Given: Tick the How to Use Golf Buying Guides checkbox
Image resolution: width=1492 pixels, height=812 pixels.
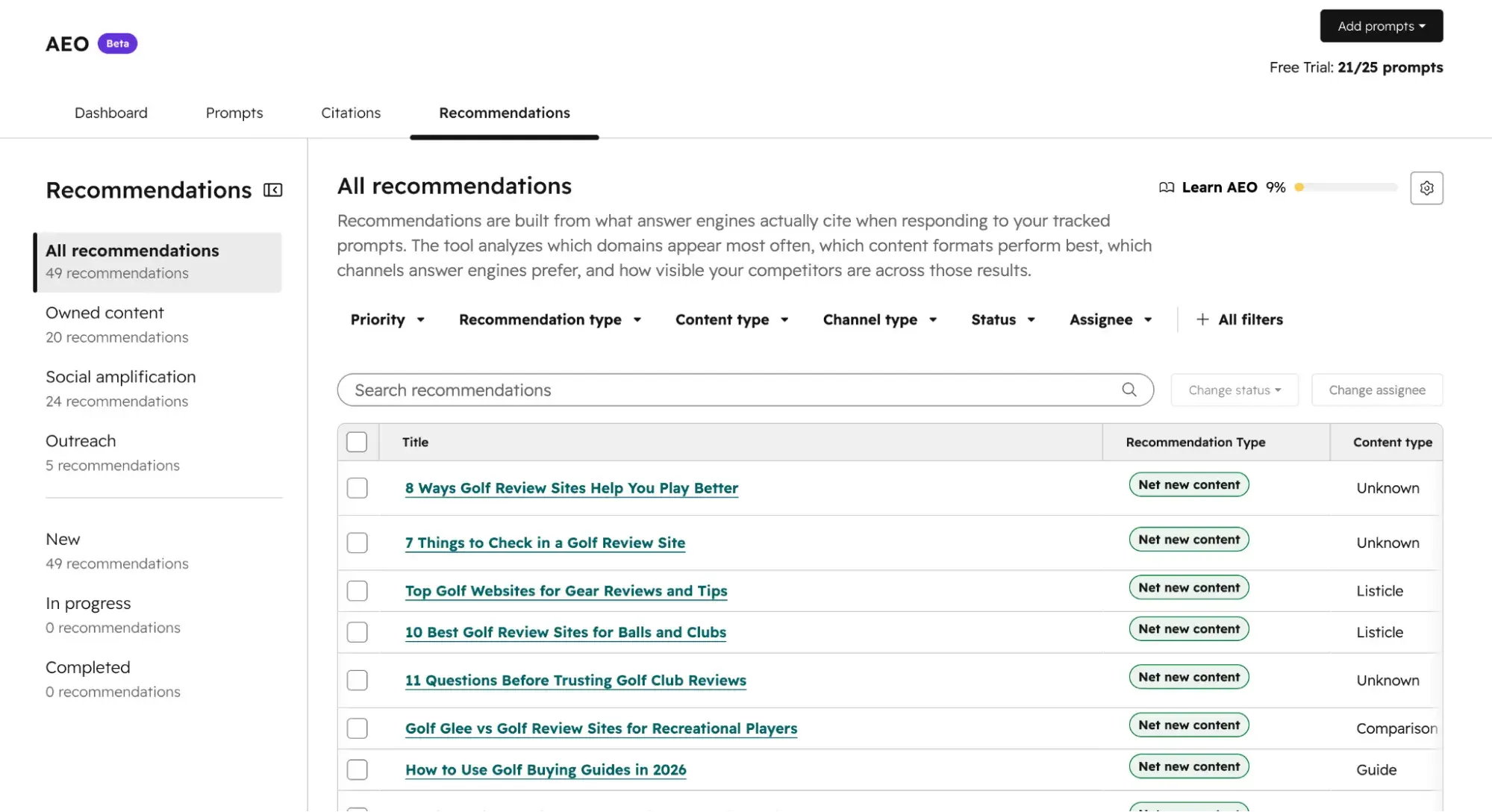Looking at the screenshot, I should point(357,769).
